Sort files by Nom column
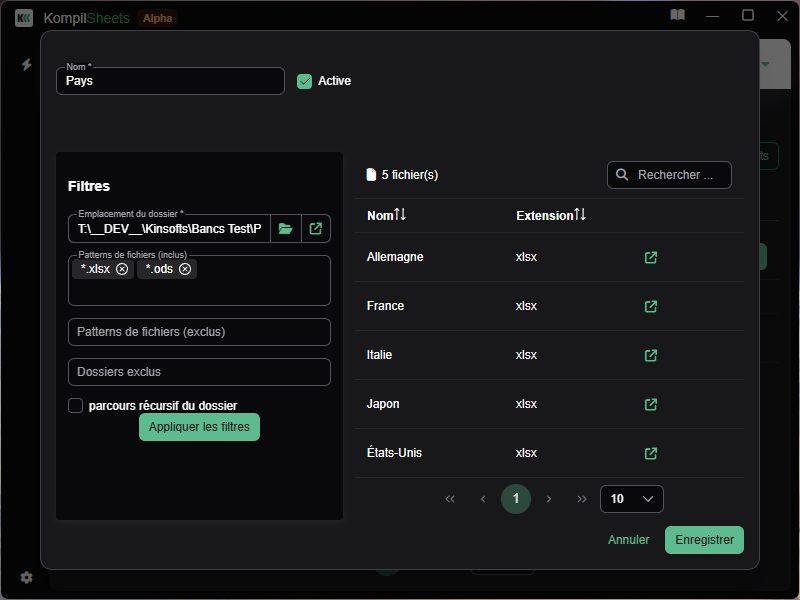Screen dimensions: 800x600 pos(387,215)
